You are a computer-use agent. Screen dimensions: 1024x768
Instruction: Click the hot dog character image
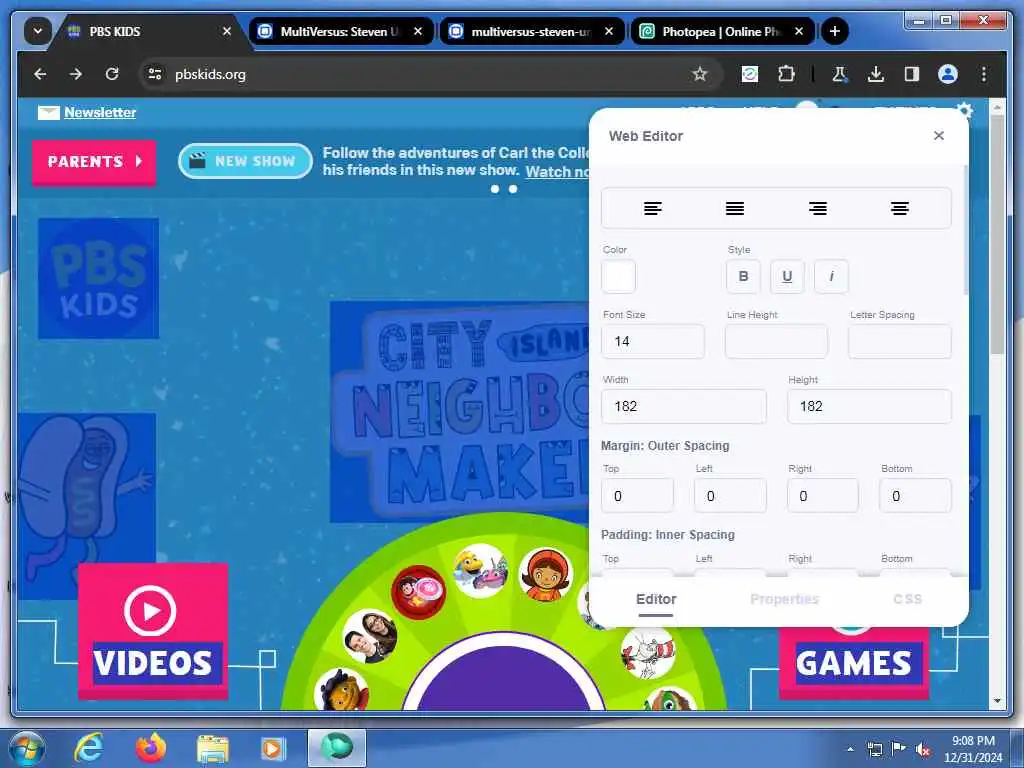point(87,506)
